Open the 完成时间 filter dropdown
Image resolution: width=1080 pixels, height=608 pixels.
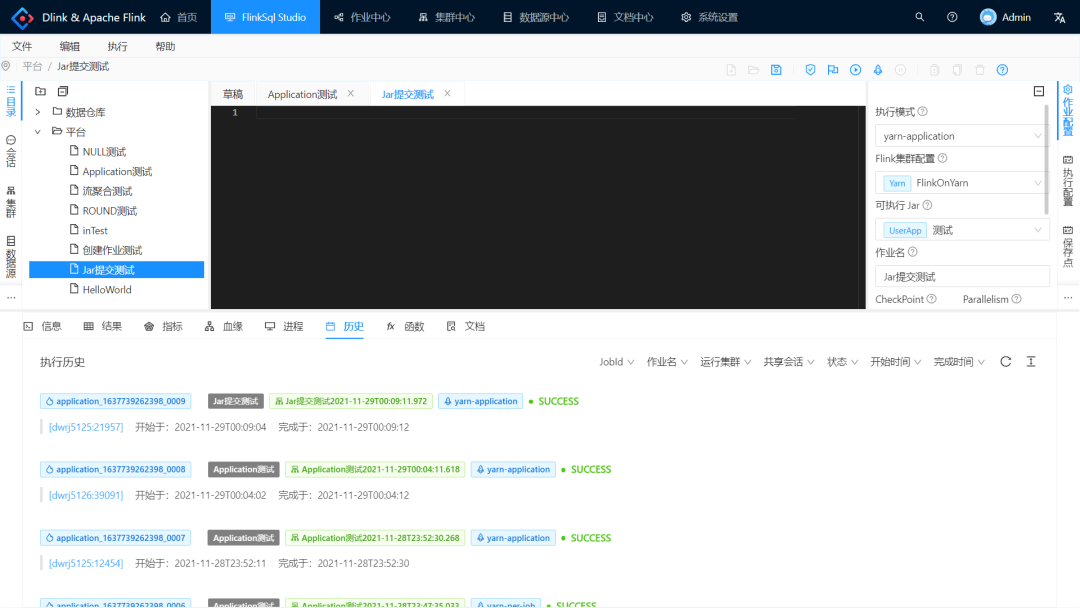[x=959, y=361]
